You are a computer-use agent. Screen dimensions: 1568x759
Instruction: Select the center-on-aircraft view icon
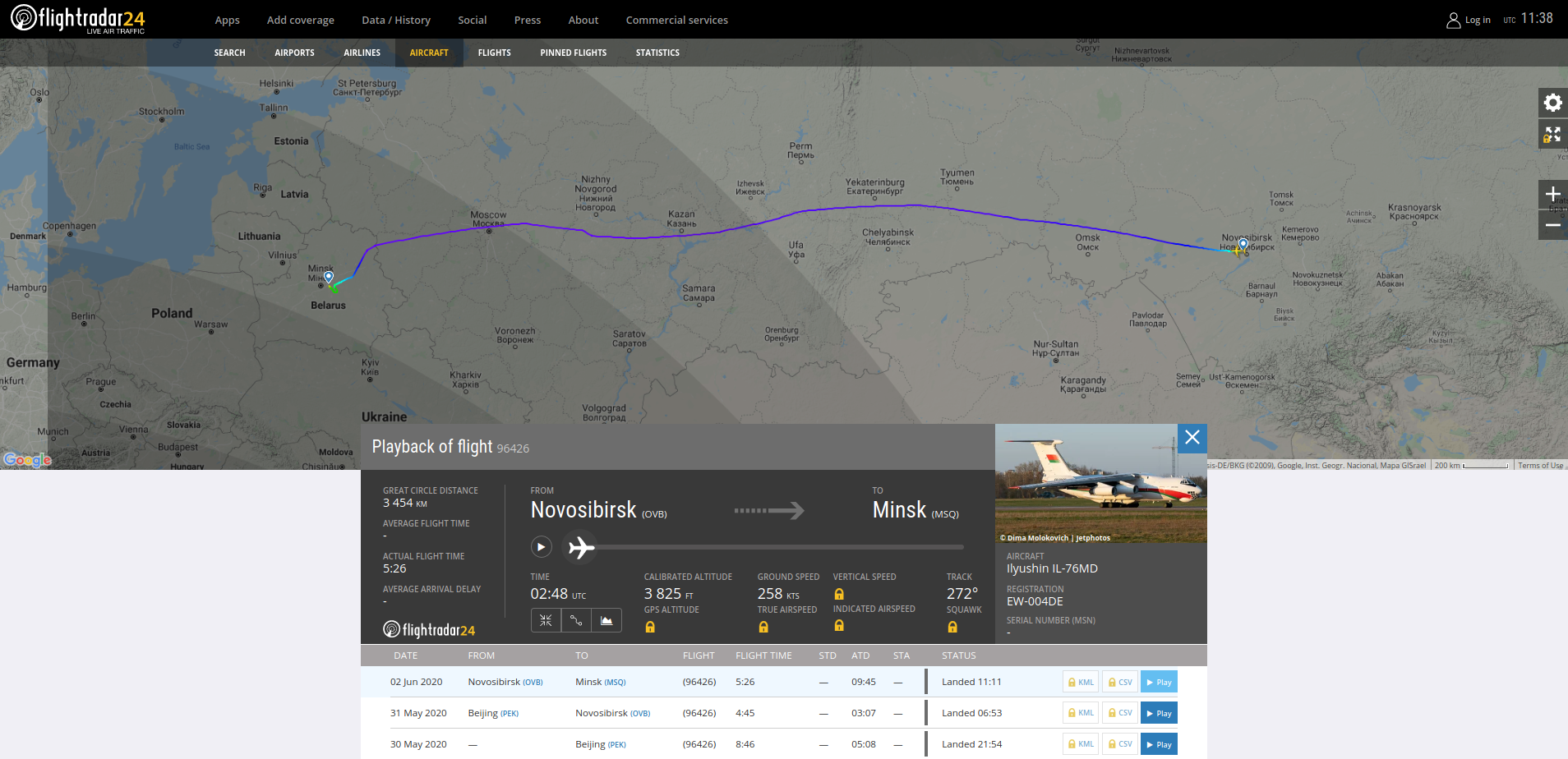(546, 620)
